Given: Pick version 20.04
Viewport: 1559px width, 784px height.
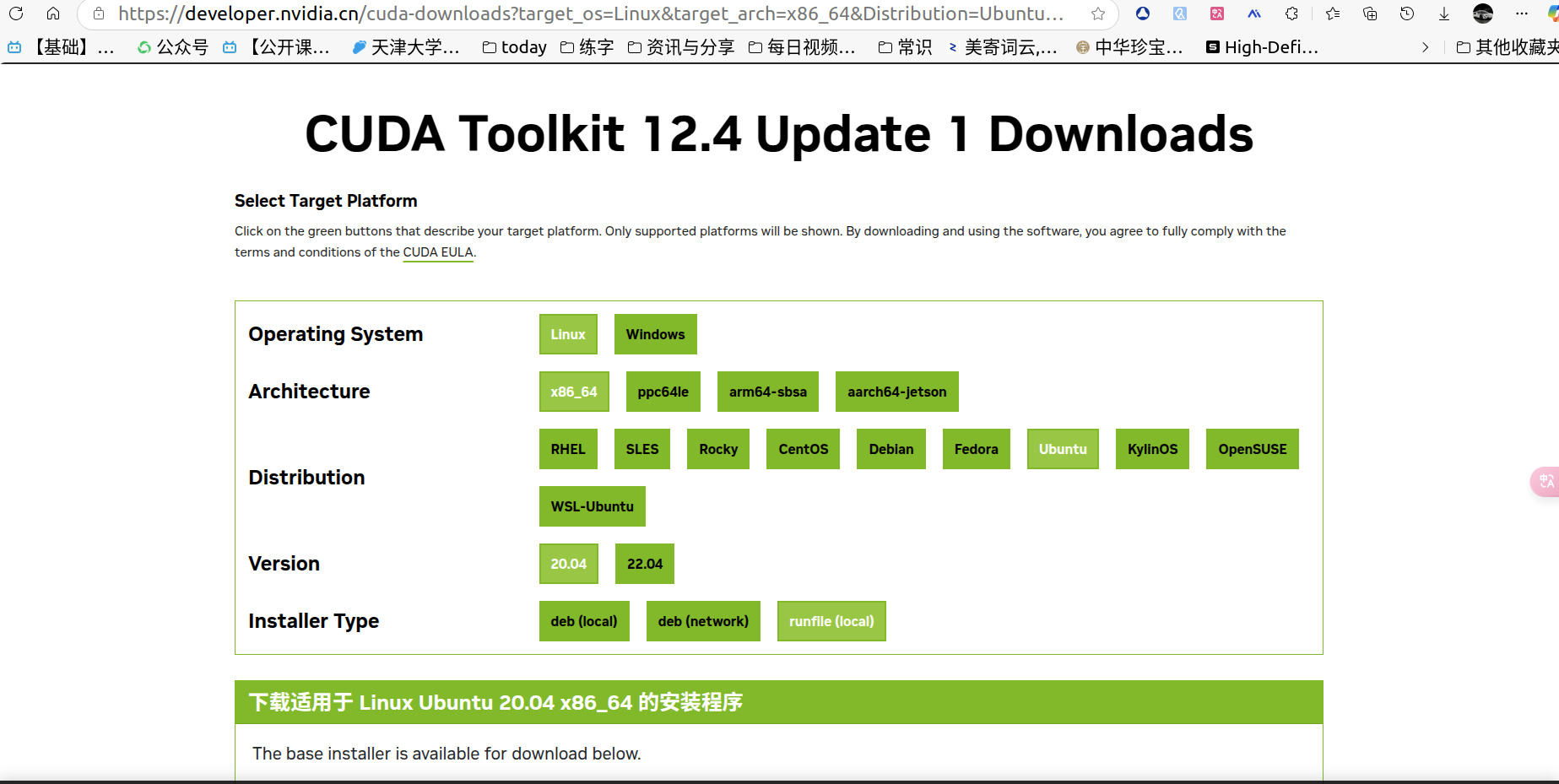Looking at the screenshot, I should 569,564.
